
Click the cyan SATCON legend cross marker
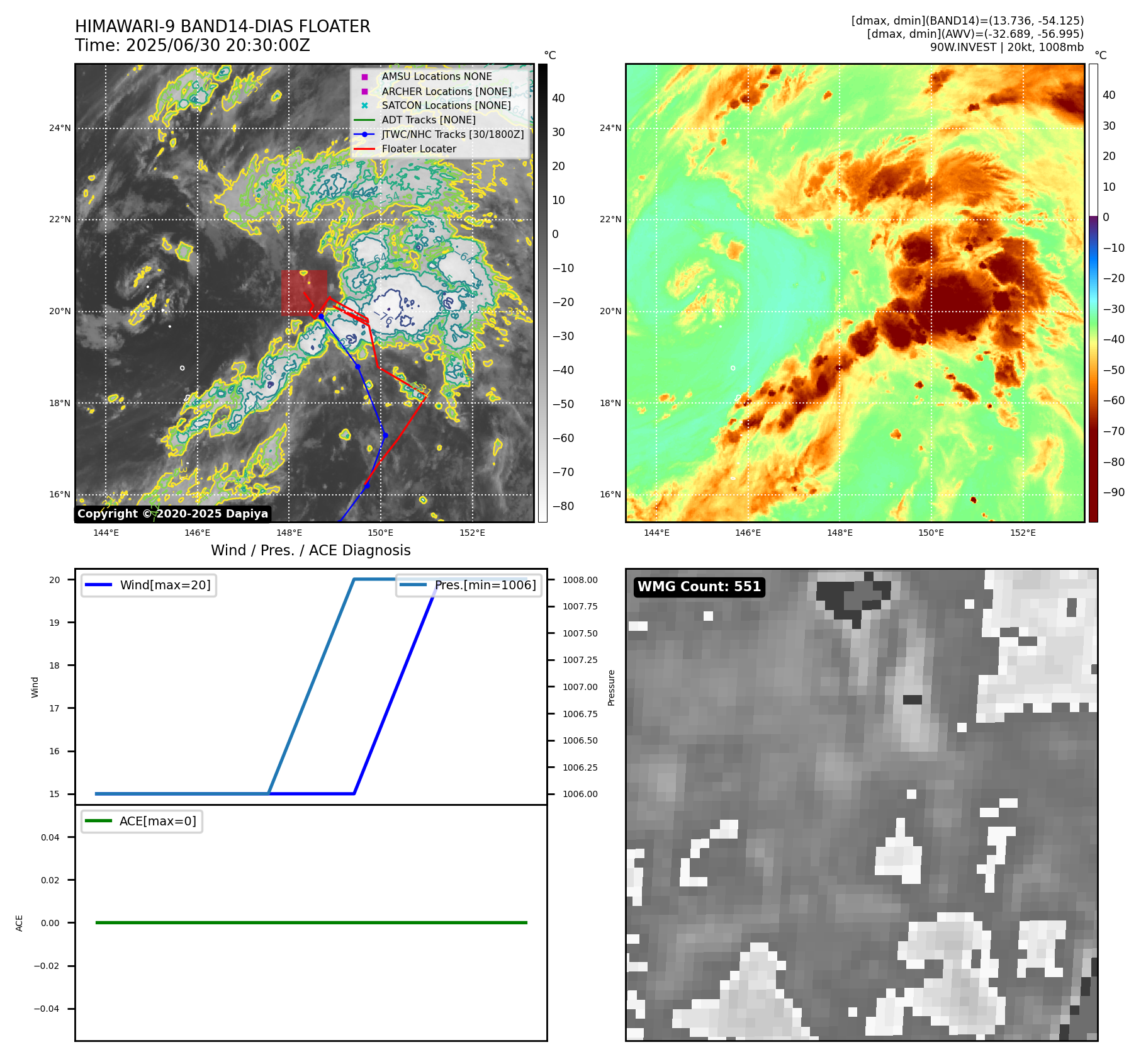click(x=364, y=105)
